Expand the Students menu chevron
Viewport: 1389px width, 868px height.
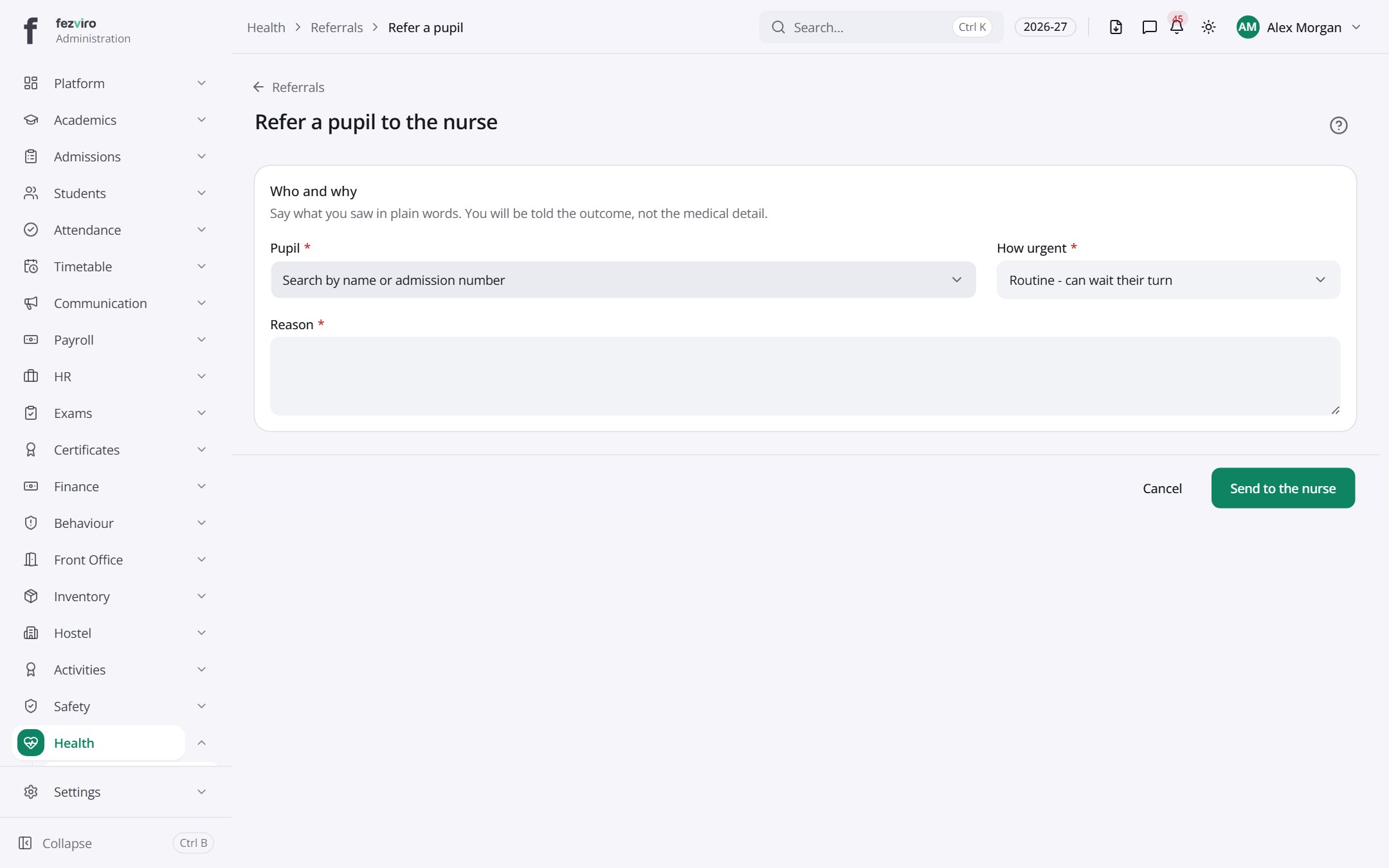coord(201,193)
